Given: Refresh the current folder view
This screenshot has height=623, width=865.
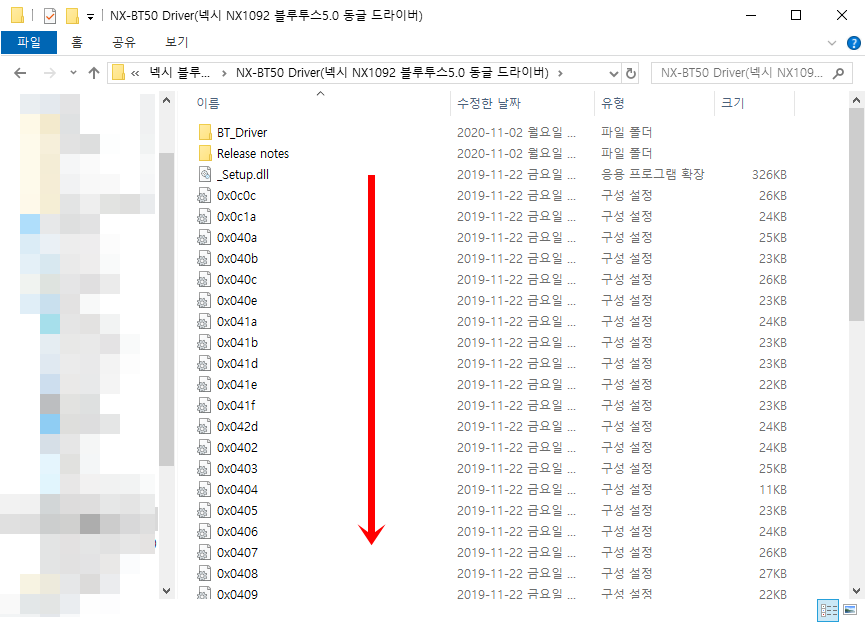Looking at the screenshot, I should click(631, 73).
